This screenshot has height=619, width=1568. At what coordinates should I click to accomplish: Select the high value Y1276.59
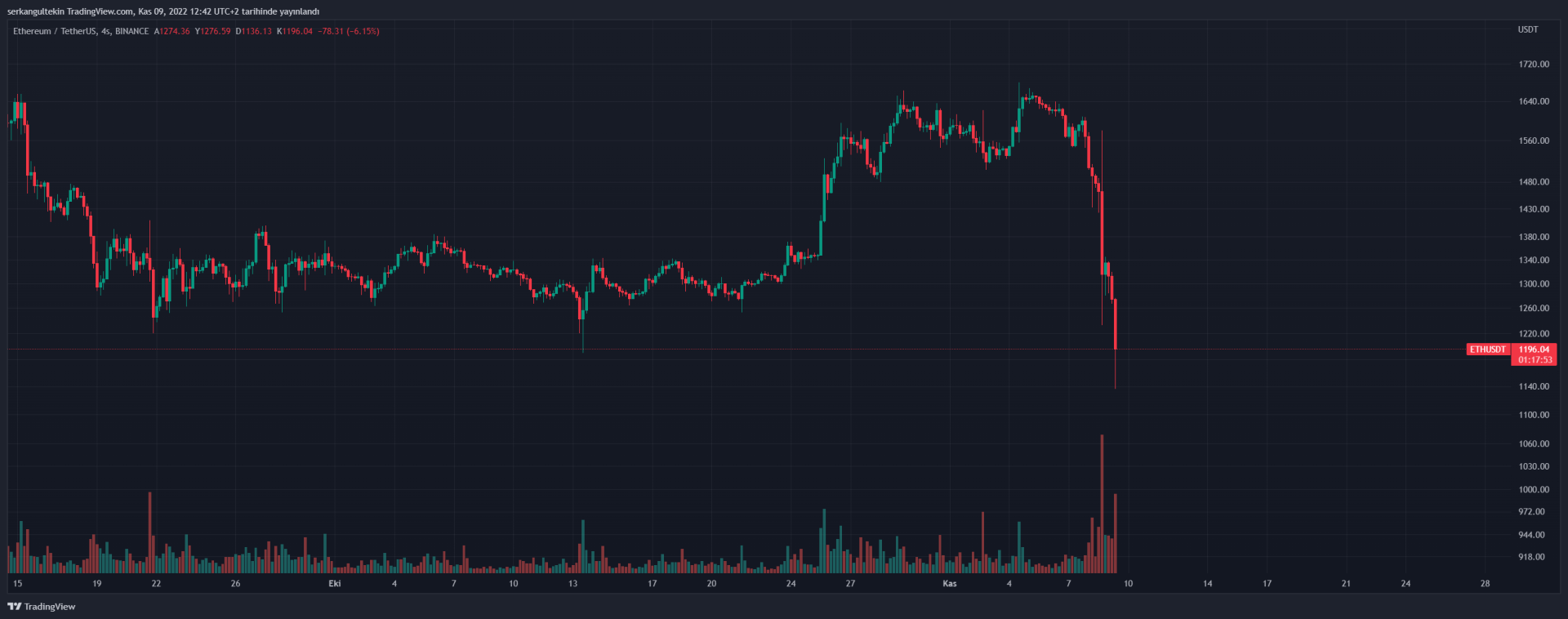coord(213,31)
